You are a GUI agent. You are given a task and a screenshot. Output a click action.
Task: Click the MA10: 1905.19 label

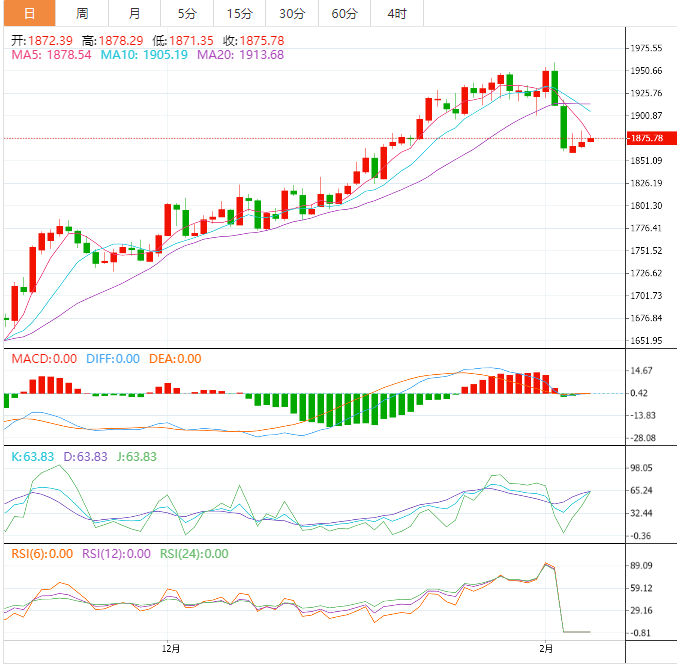click(x=144, y=55)
